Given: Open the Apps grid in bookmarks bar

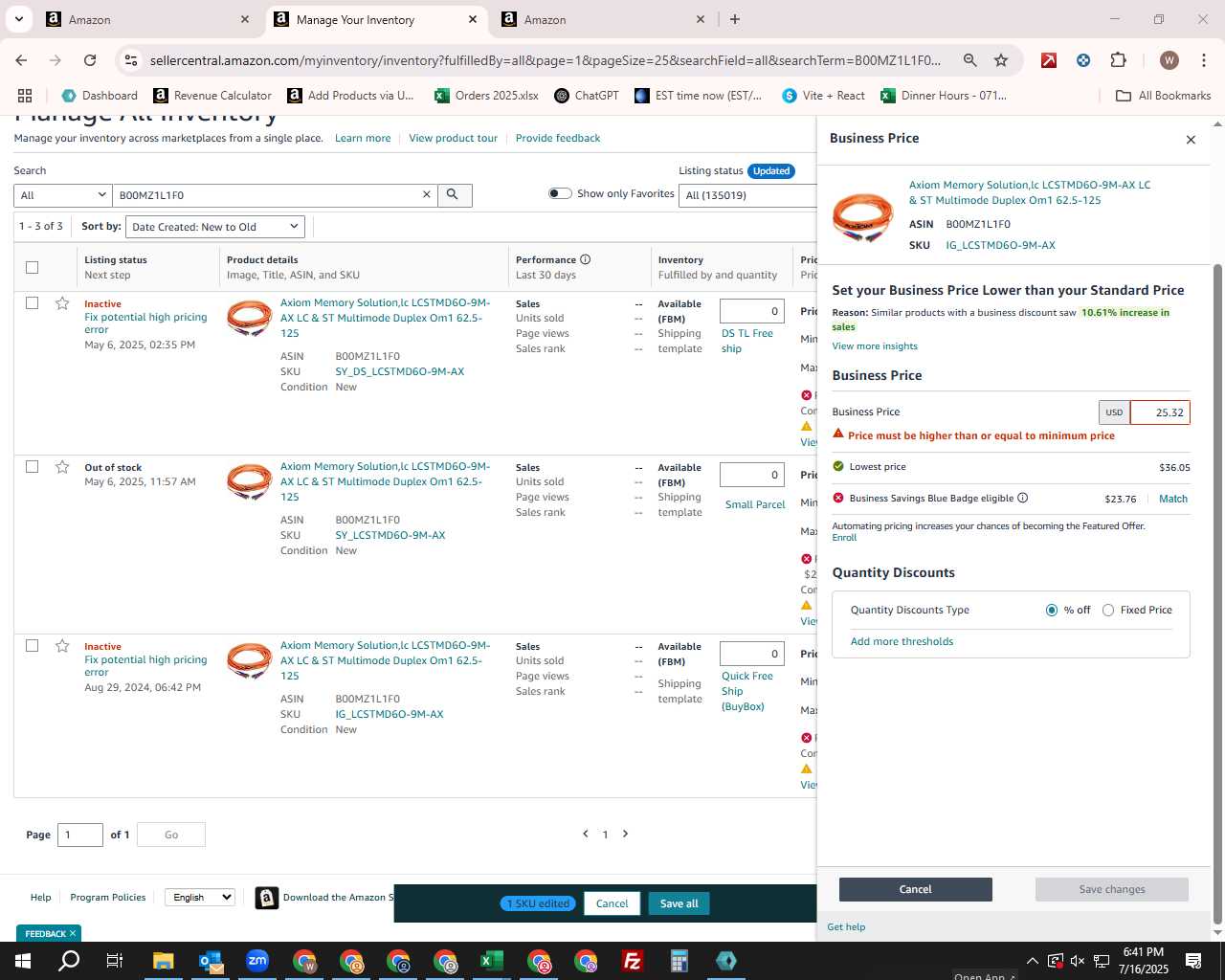Looking at the screenshot, I should 25,96.
